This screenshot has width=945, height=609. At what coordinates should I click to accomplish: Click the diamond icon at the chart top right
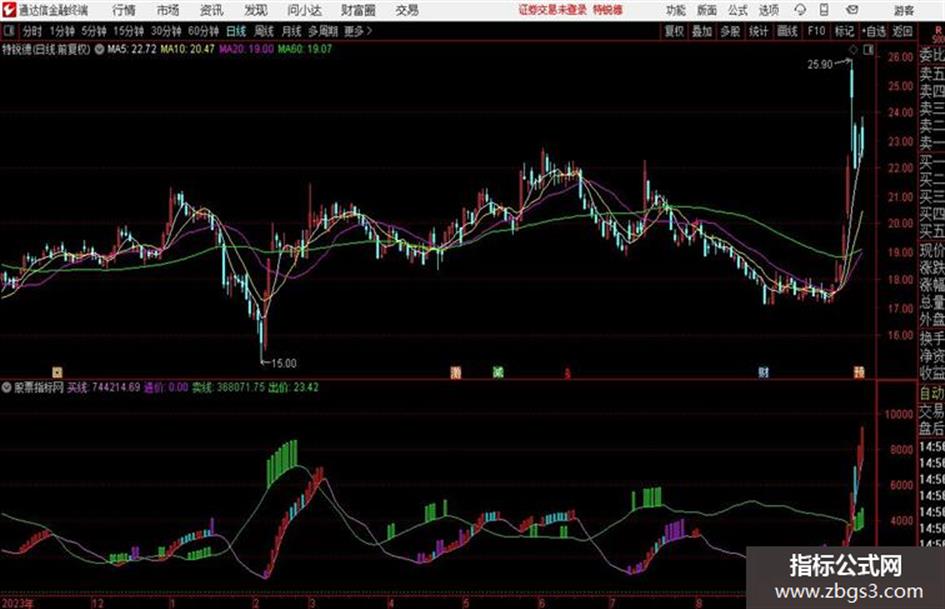pos(853,50)
